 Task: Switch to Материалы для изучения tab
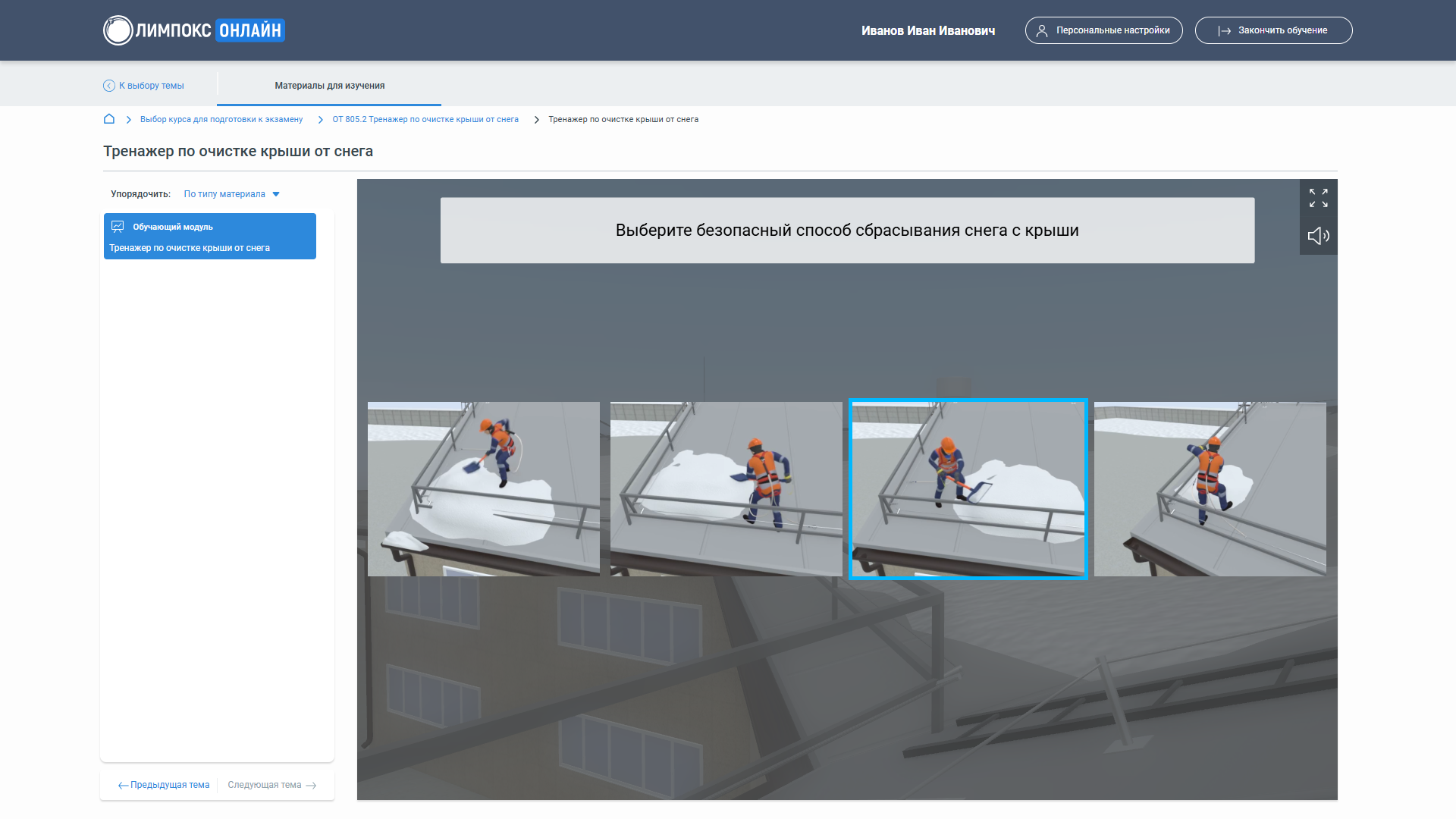[329, 86]
